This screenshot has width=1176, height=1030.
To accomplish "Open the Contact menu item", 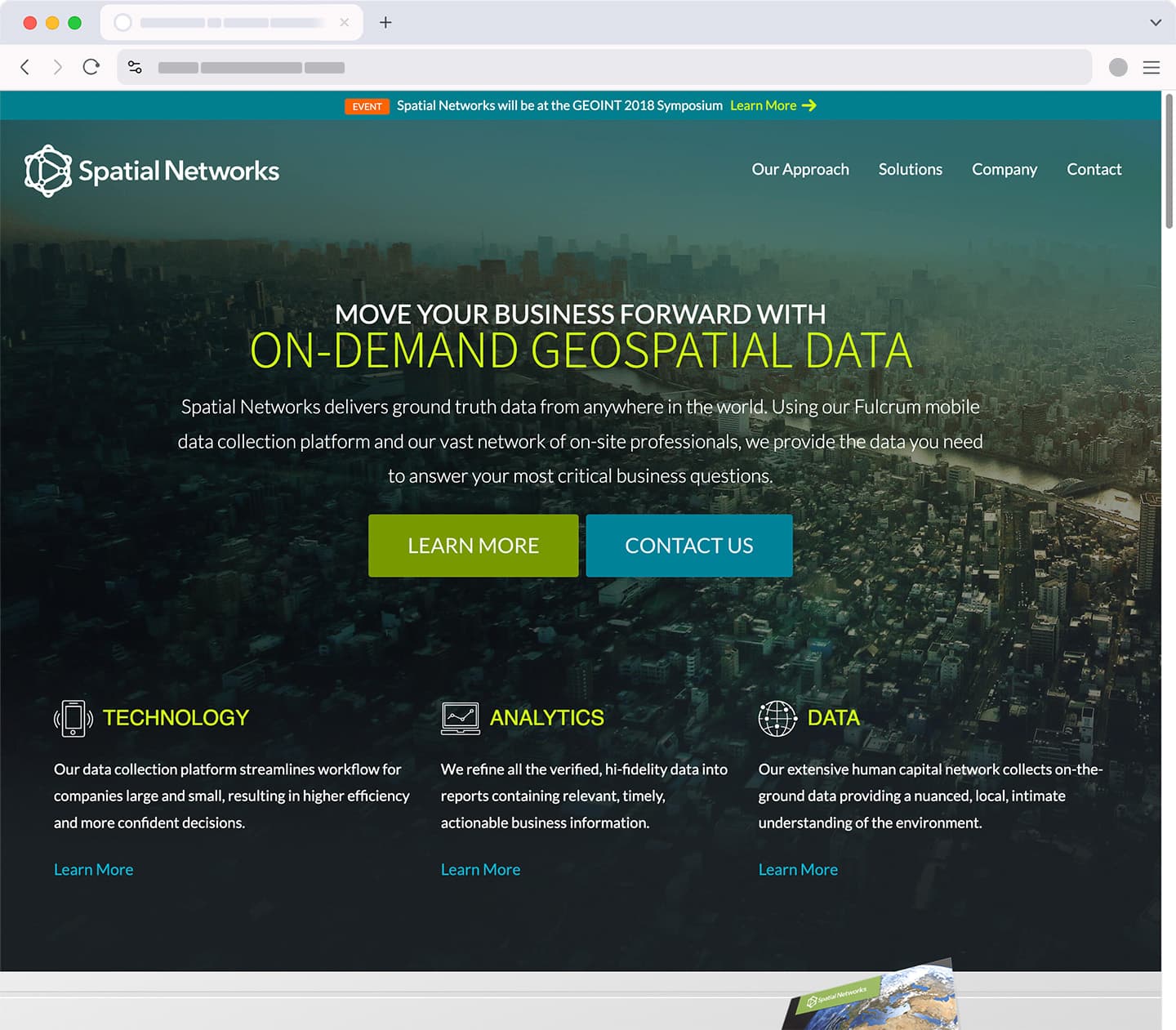I will (x=1094, y=169).
